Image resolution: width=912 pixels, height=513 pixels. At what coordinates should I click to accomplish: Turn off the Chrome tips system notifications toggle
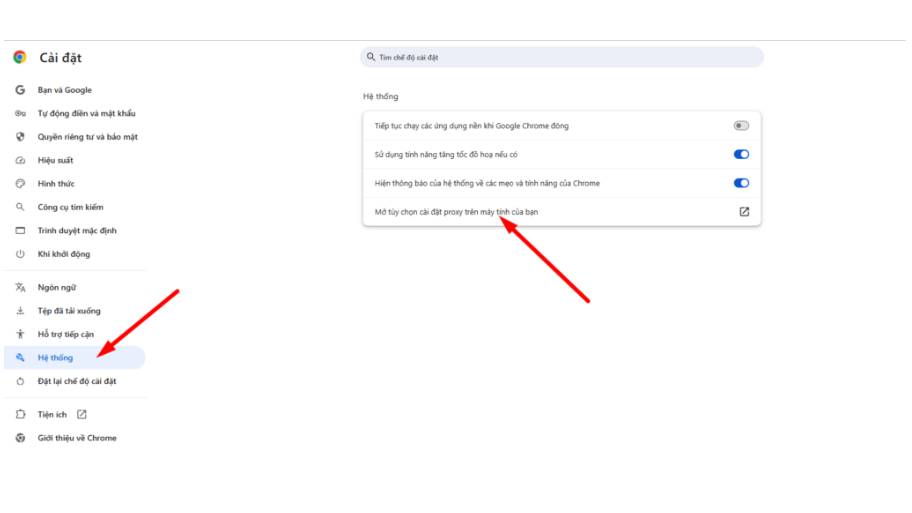[x=741, y=183]
